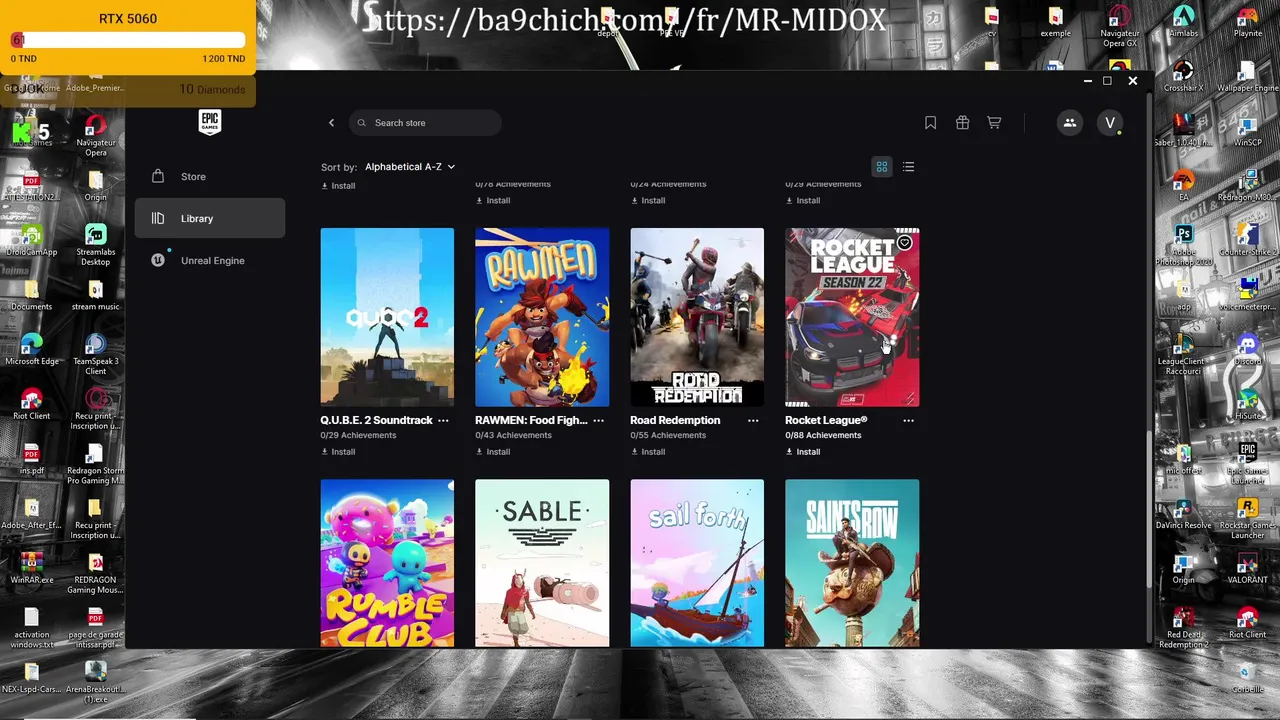Select Wallpaper Engine desktop icon
The width and height of the screenshot is (1280, 720).
[1247, 76]
